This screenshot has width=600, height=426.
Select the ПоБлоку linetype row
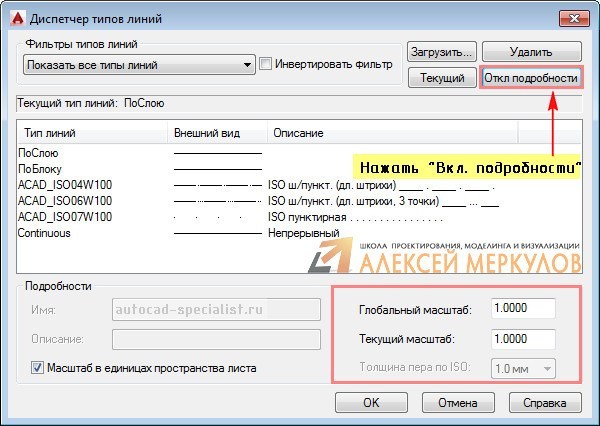[40, 169]
